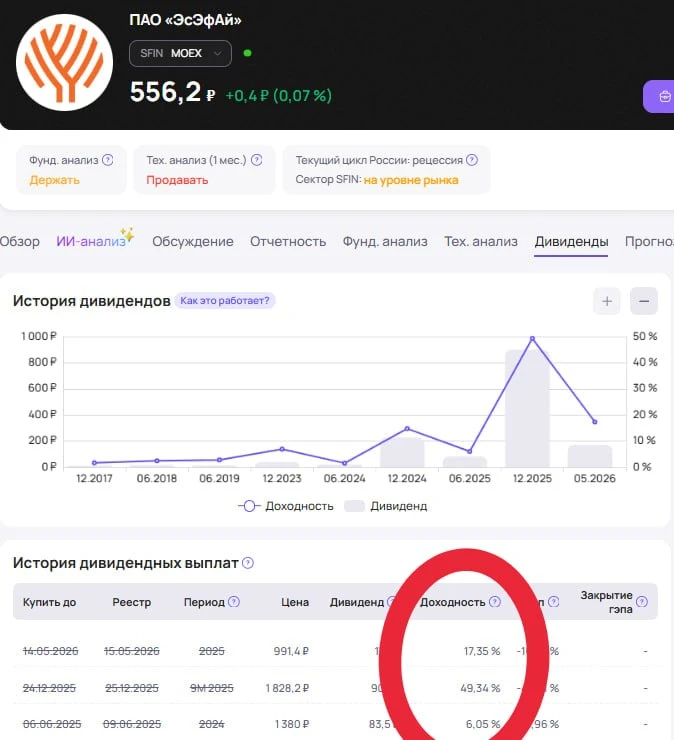Open help icon next to Период header
Screen dimensions: 674x740
(234, 602)
